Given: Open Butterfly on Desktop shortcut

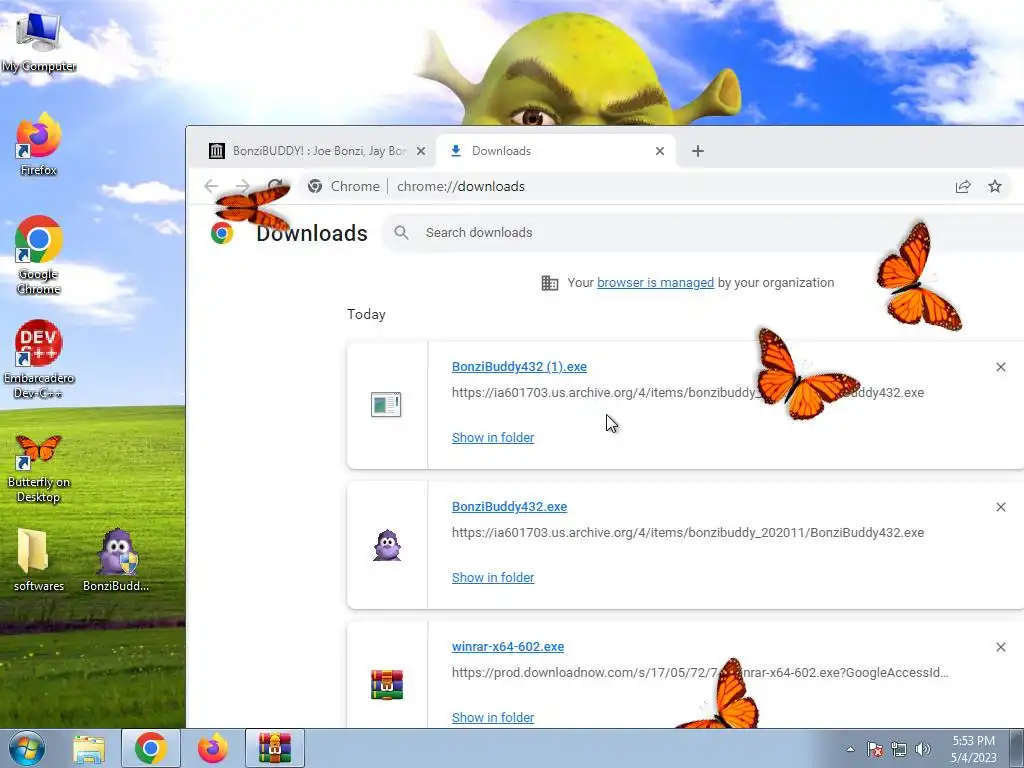Looking at the screenshot, I should pos(39,468).
